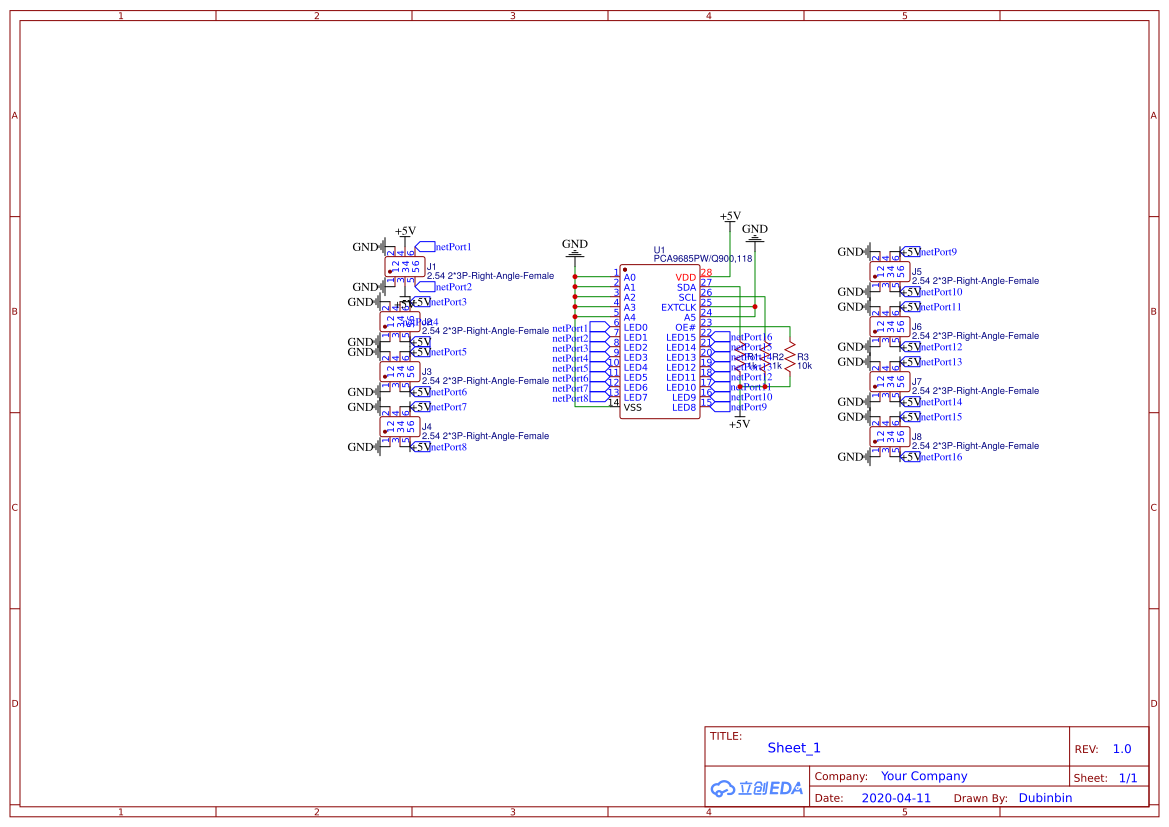Select the J4 connector symbol

point(400,427)
